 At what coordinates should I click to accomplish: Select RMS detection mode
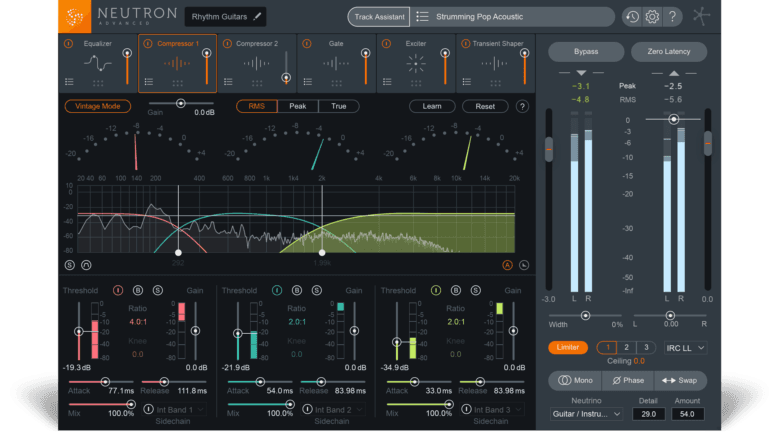pyautogui.click(x=257, y=106)
